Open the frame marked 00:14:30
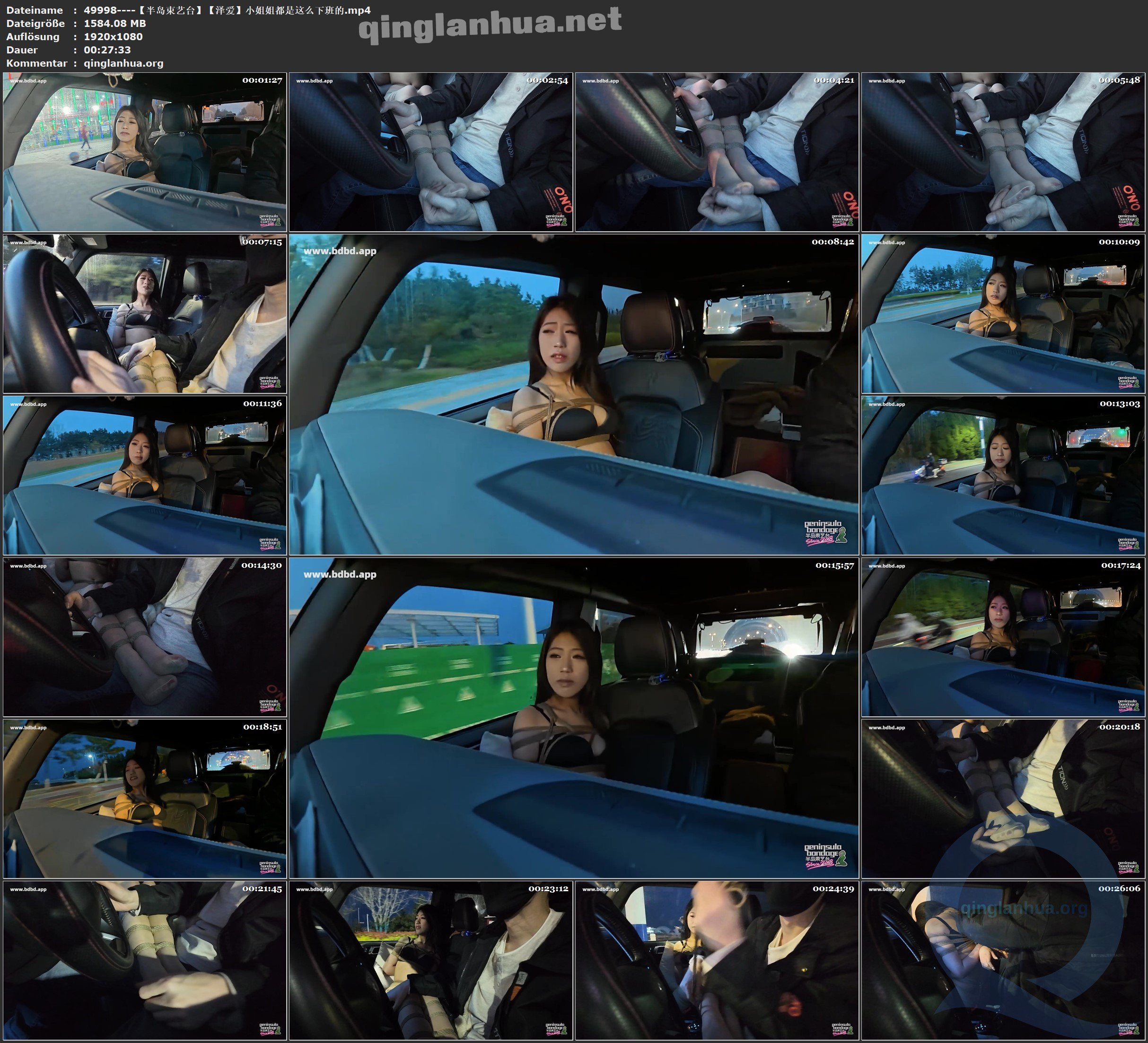This screenshot has height=1043, width=1148. 145,636
